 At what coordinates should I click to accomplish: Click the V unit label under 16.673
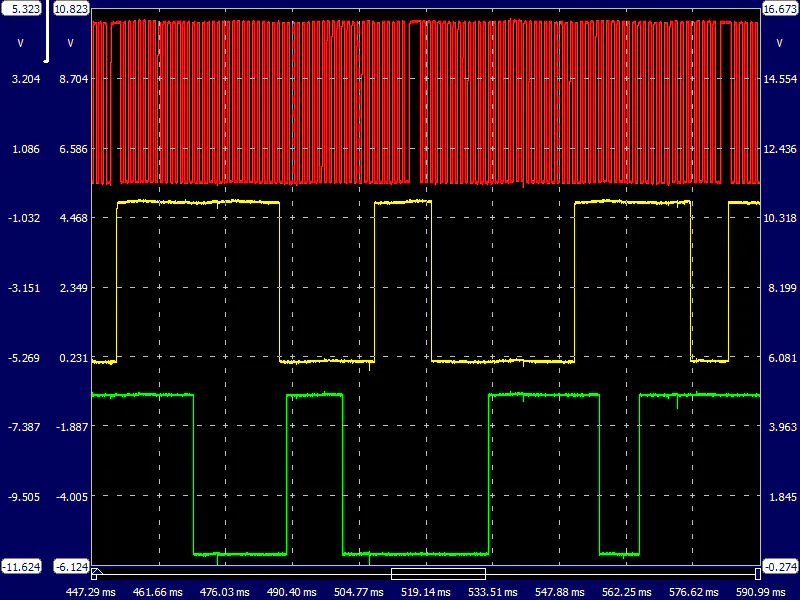point(779,43)
